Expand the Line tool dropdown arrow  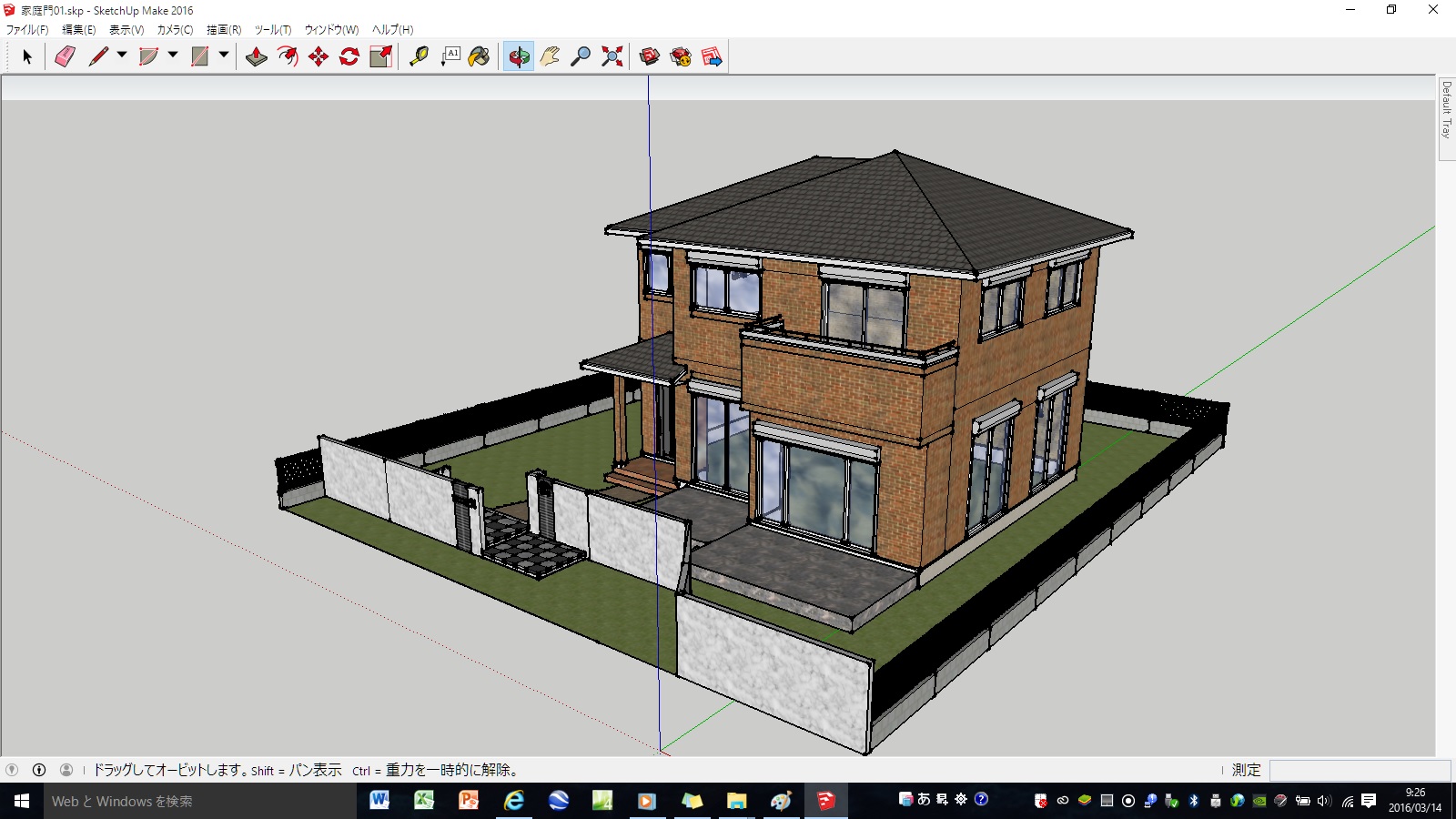(122, 56)
